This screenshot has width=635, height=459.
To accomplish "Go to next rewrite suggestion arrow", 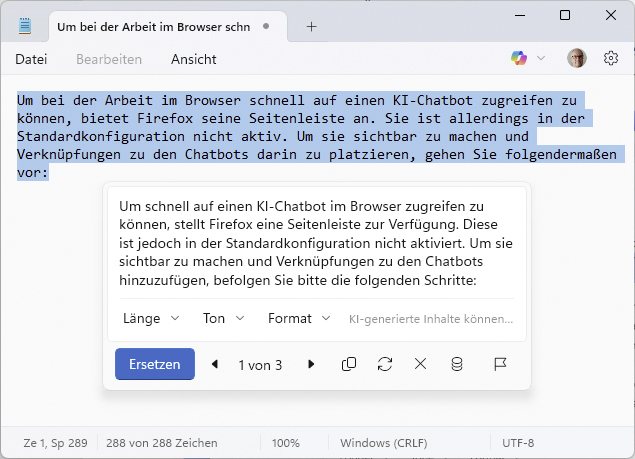I will [x=311, y=364].
